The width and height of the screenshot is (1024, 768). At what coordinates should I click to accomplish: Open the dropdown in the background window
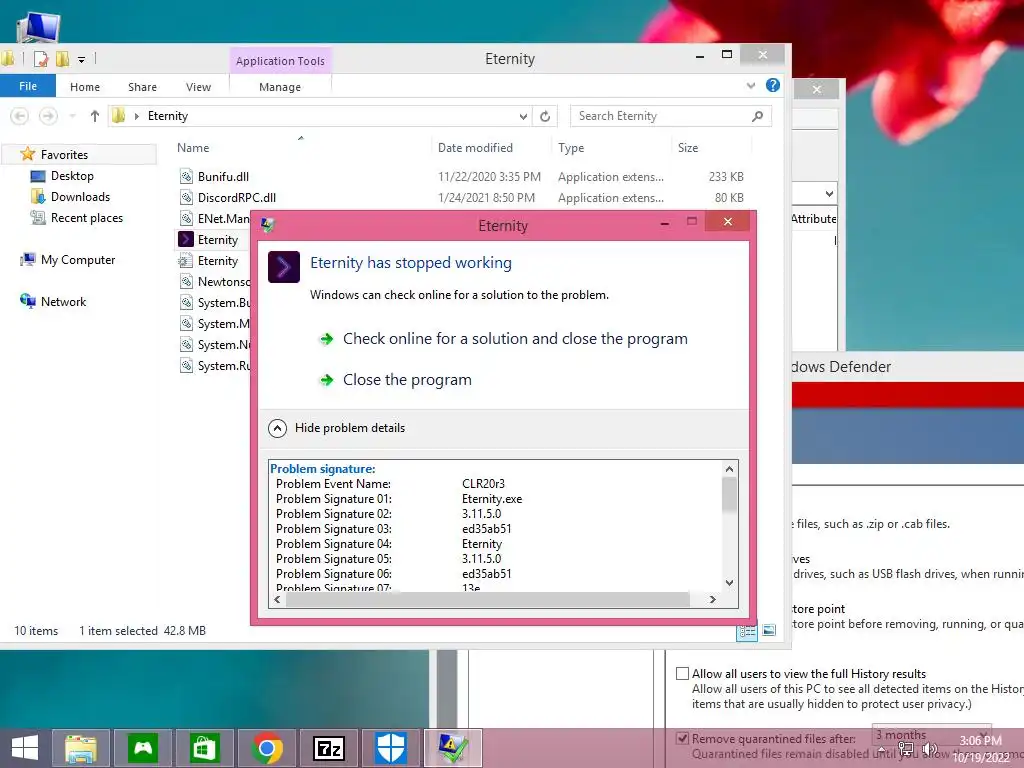[829, 194]
